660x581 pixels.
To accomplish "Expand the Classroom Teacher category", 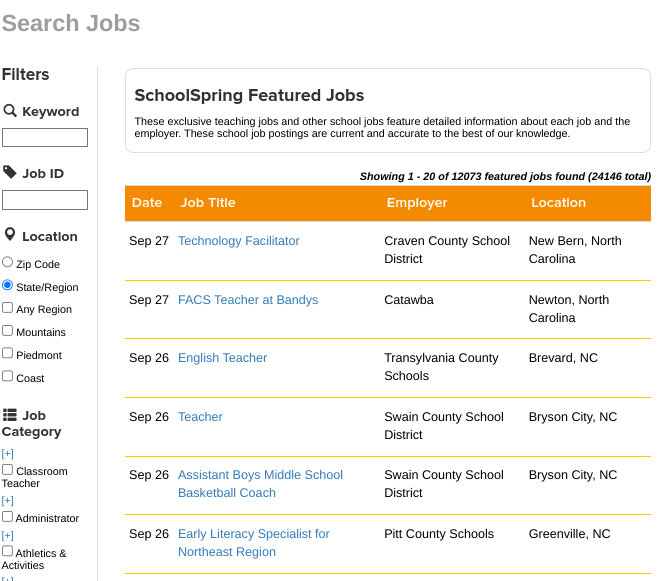I will (x=8, y=454).
